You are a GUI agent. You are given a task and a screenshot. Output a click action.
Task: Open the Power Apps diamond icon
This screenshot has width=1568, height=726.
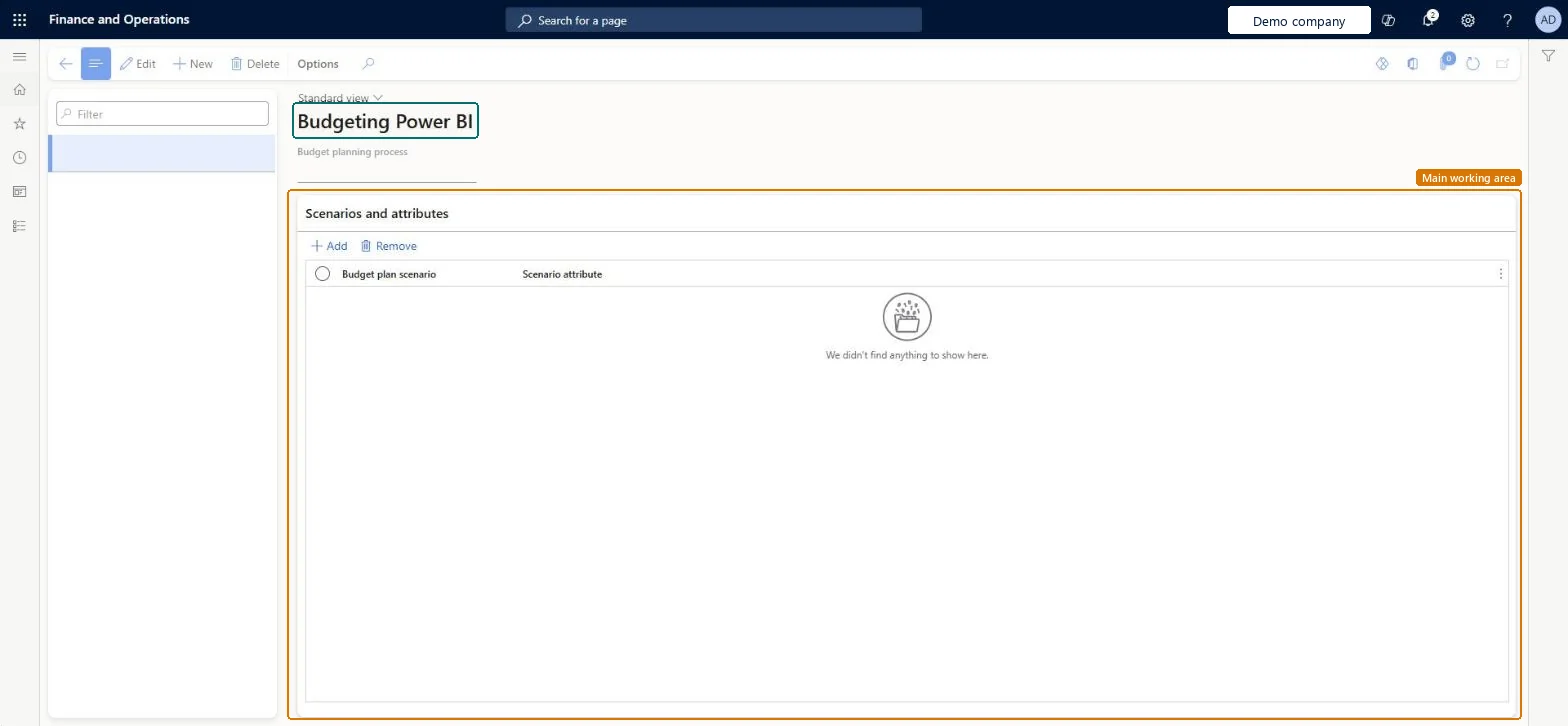pyautogui.click(x=1382, y=64)
